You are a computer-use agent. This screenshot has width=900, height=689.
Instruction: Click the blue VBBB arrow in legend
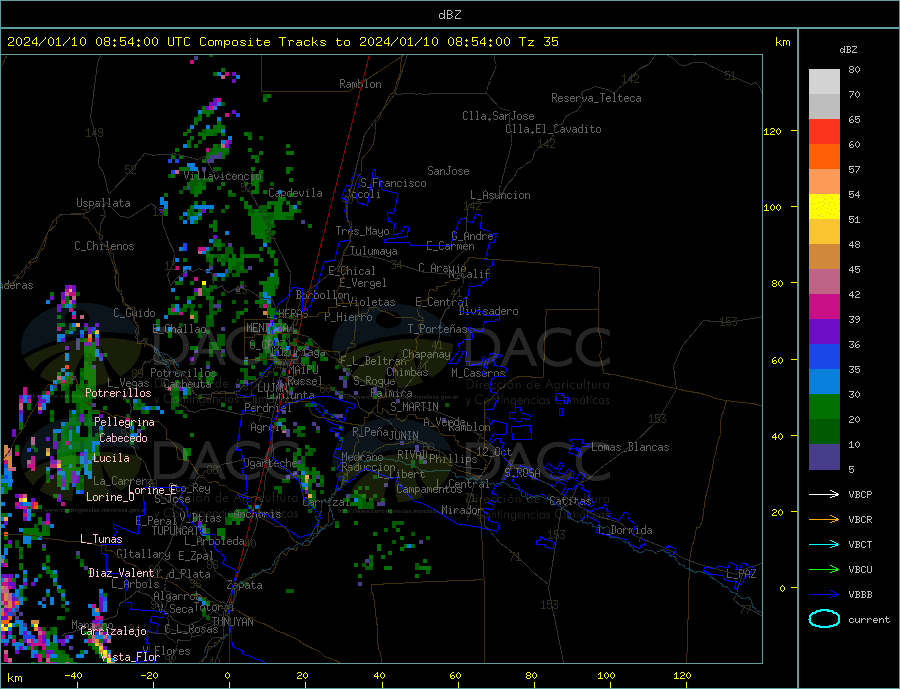click(x=824, y=594)
